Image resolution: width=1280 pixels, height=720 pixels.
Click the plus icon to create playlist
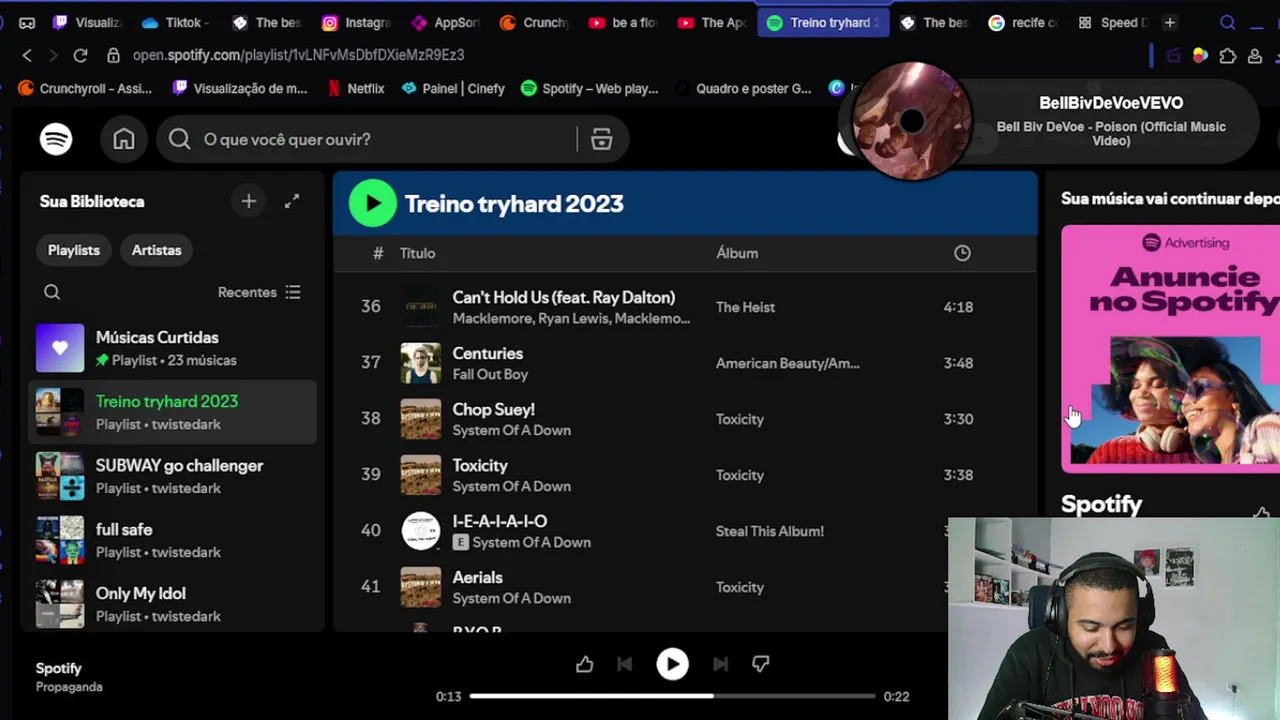click(x=249, y=201)
